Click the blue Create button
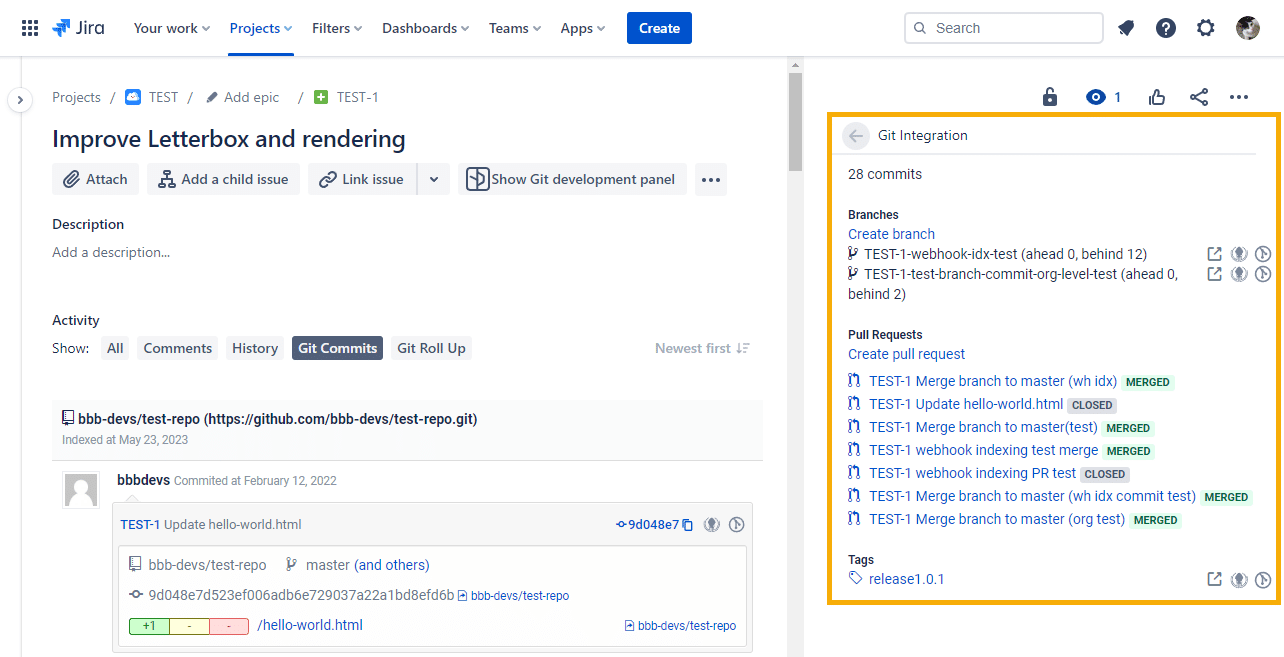 click(659, 28)
